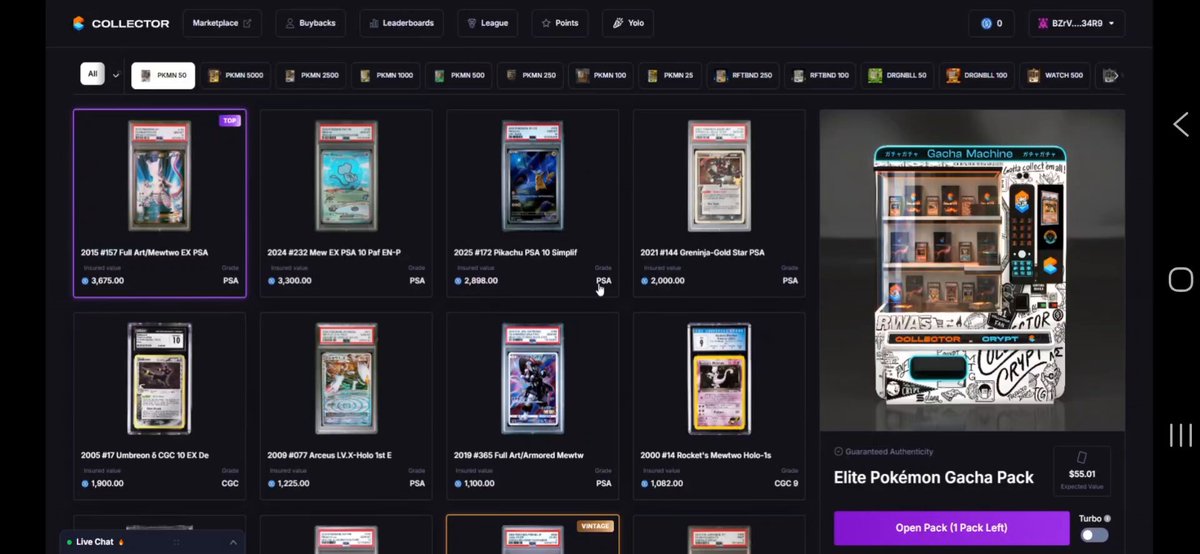Open the Rocket's Mewtwo Holo card thumbnail

click(x=719, y=379)
